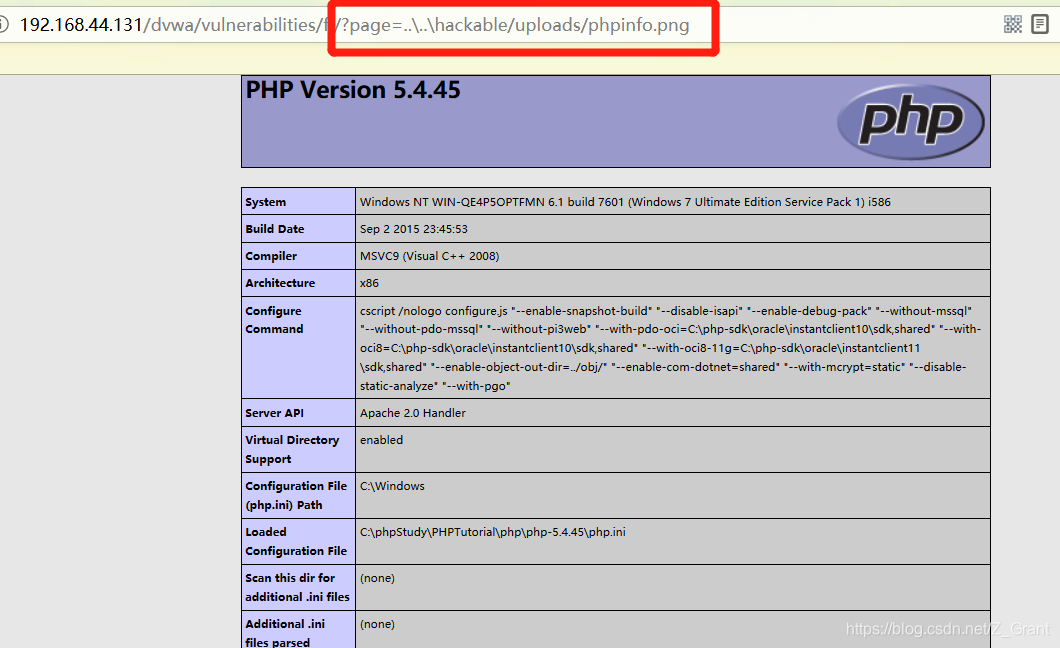Click the site info icon before the URL
Viewport: 1060px width, 648px height.
click(x=3, y=25)
